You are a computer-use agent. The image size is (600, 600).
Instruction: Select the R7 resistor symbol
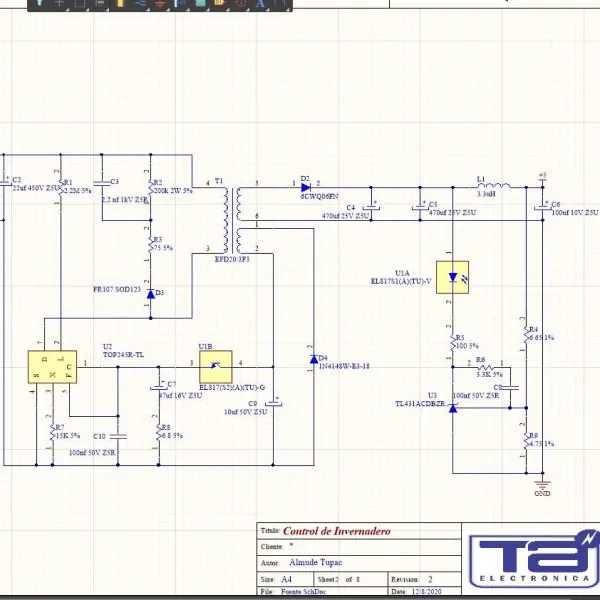52,432
